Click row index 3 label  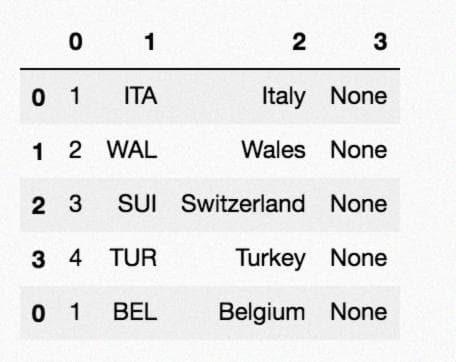pos(38,259)
